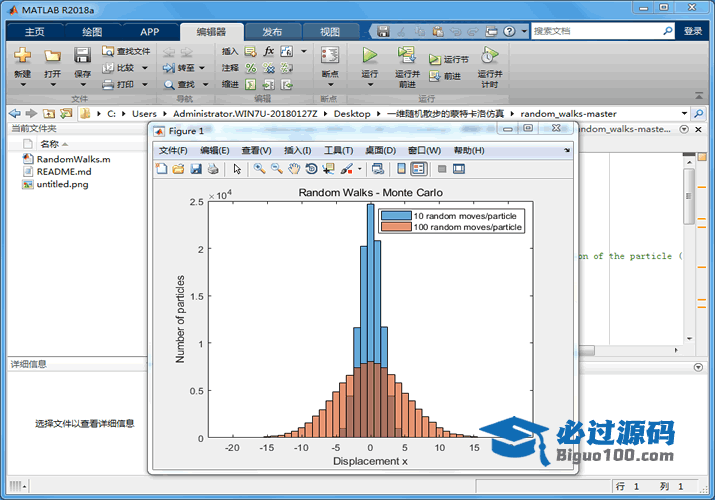Open the dropdown arrow under 断点
The width and height of the screenshot is (715, 500).
[x=330, y=84]
